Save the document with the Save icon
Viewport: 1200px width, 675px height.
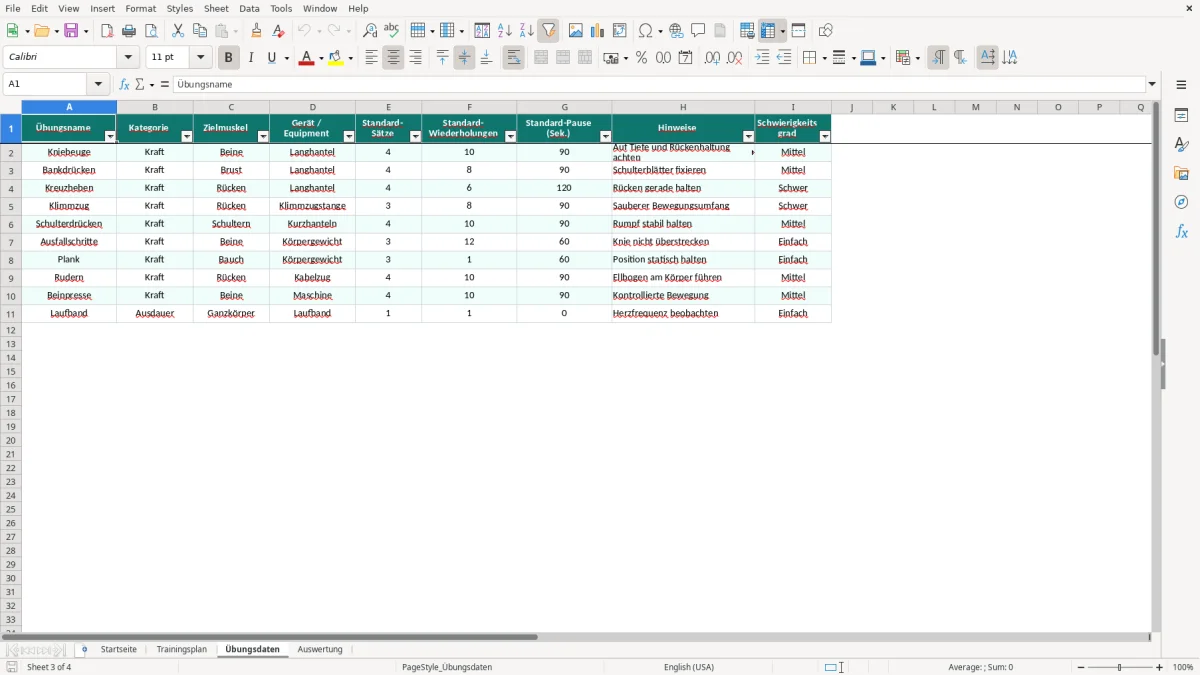pyautogui.click(x=71, y=31)
